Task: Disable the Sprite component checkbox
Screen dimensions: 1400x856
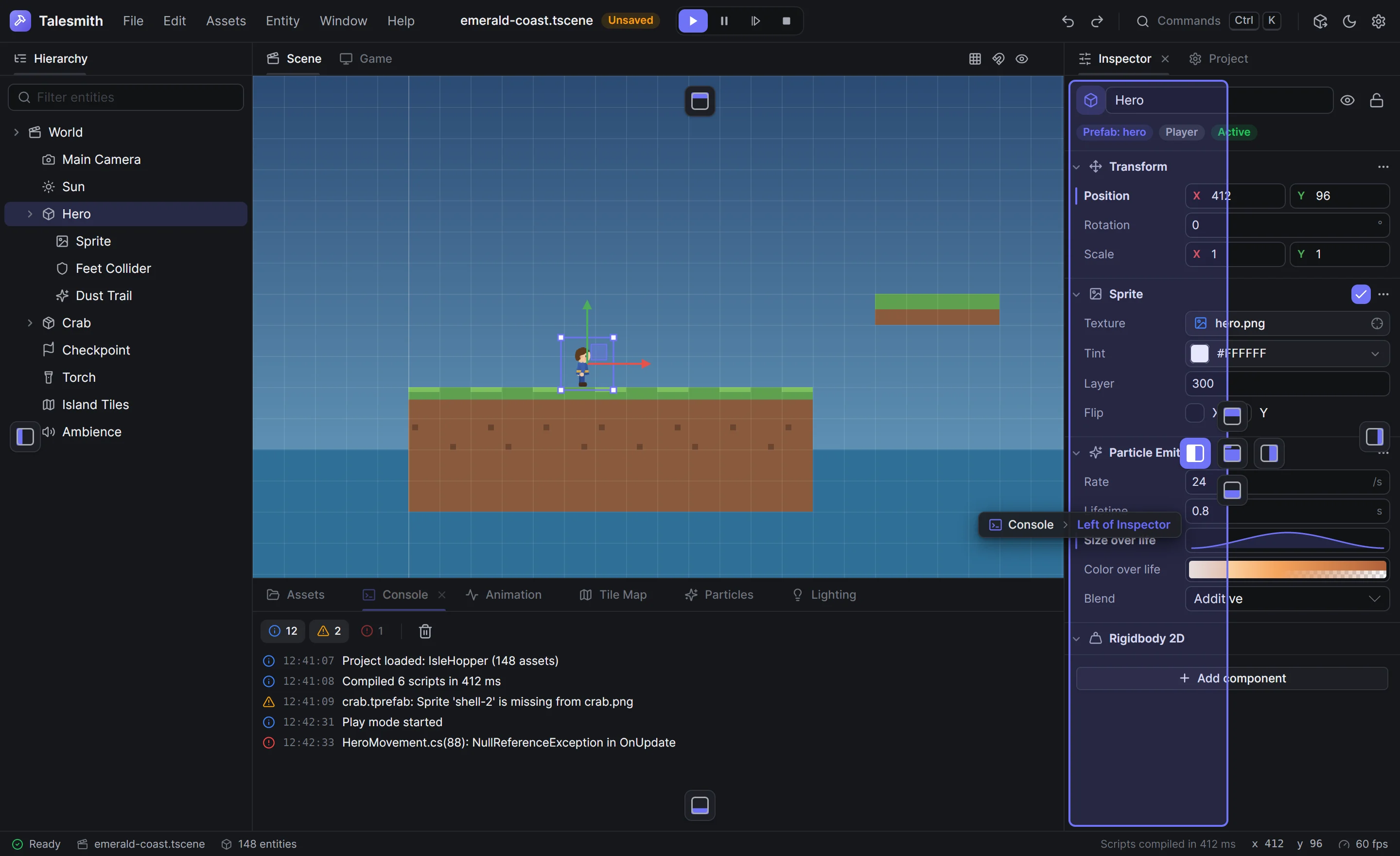Action: pyautogui.click(x=1361, y=294)
